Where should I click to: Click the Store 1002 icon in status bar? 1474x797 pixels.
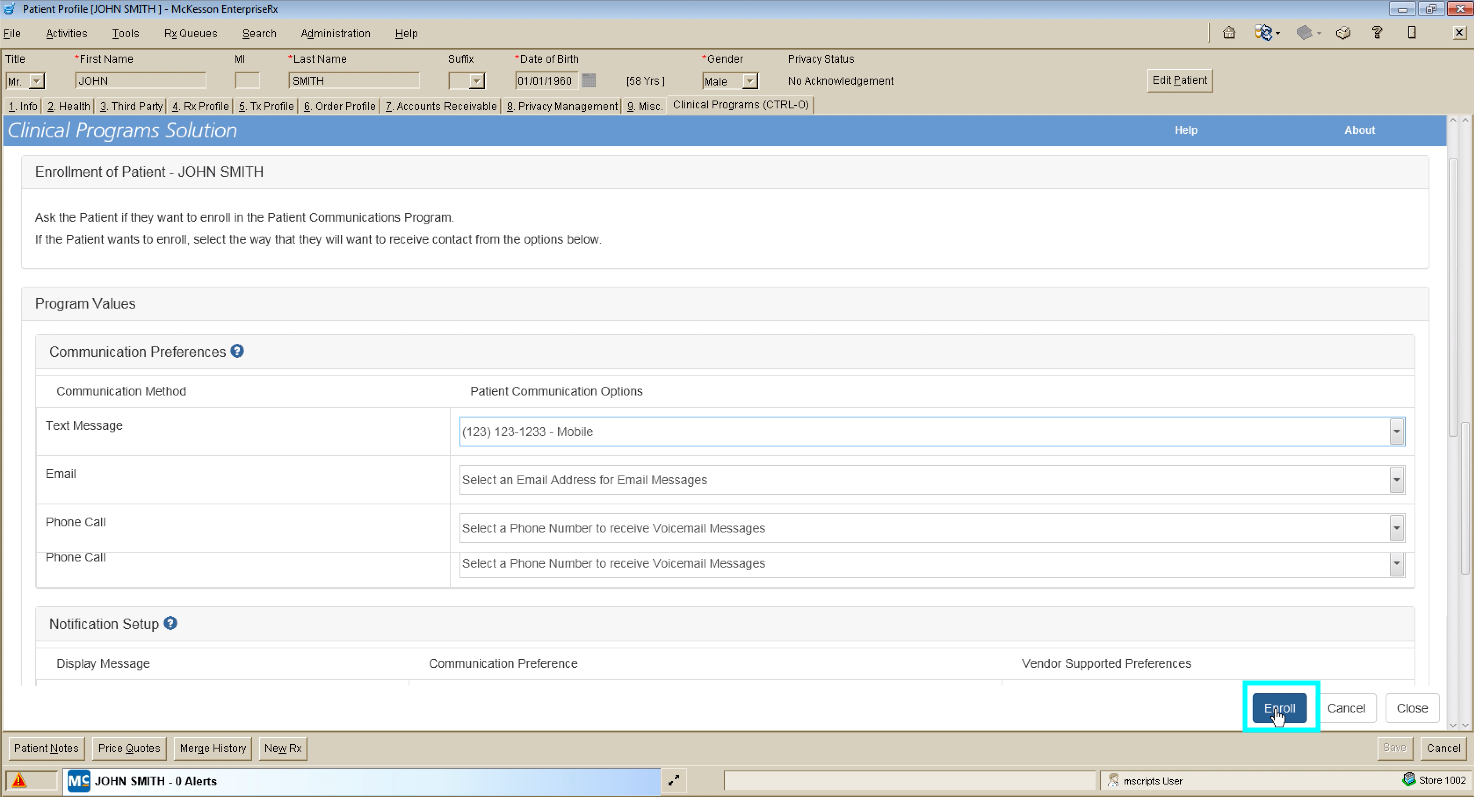(x=1409, y=780)
